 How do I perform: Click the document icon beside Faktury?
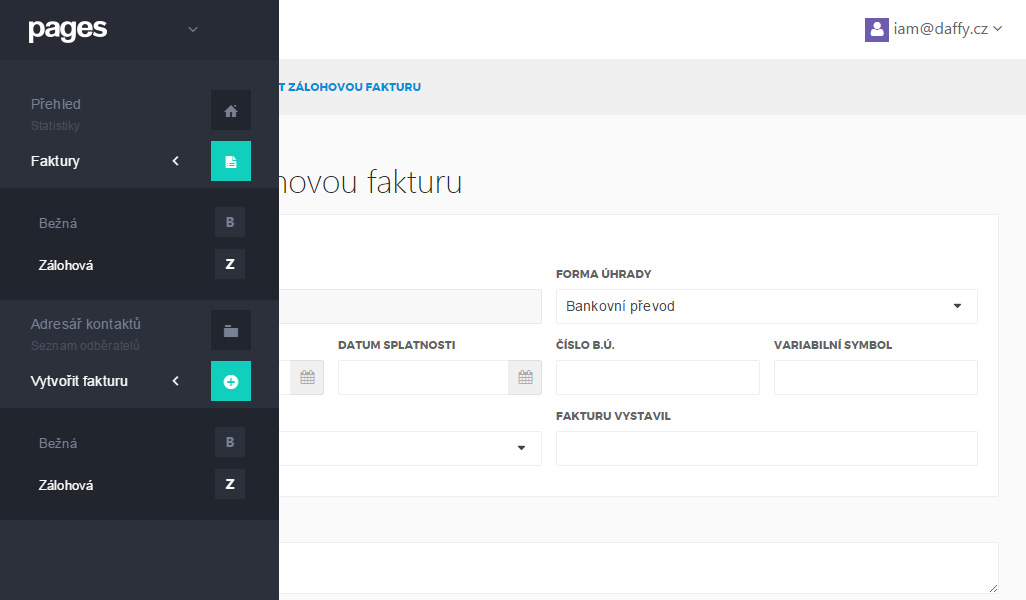tap(231, 161)
